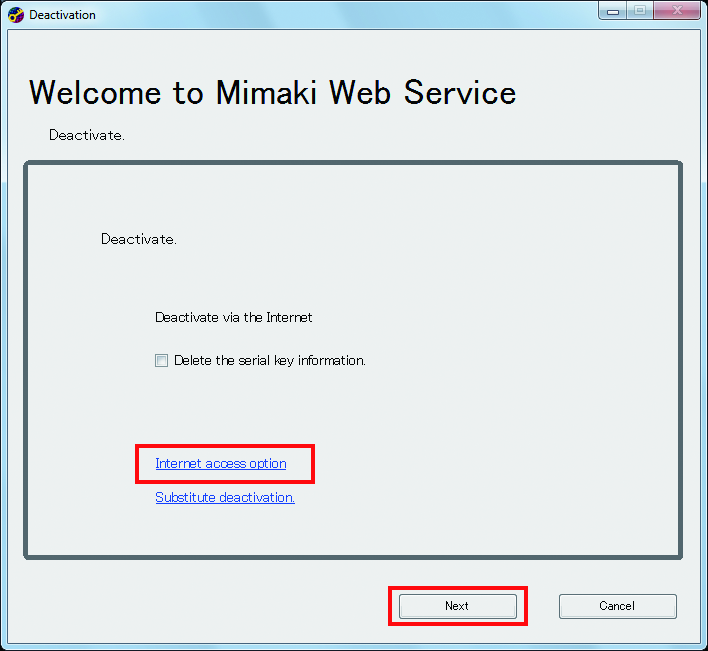Click the Deactivate via the Internet text

tap(233, 318)
